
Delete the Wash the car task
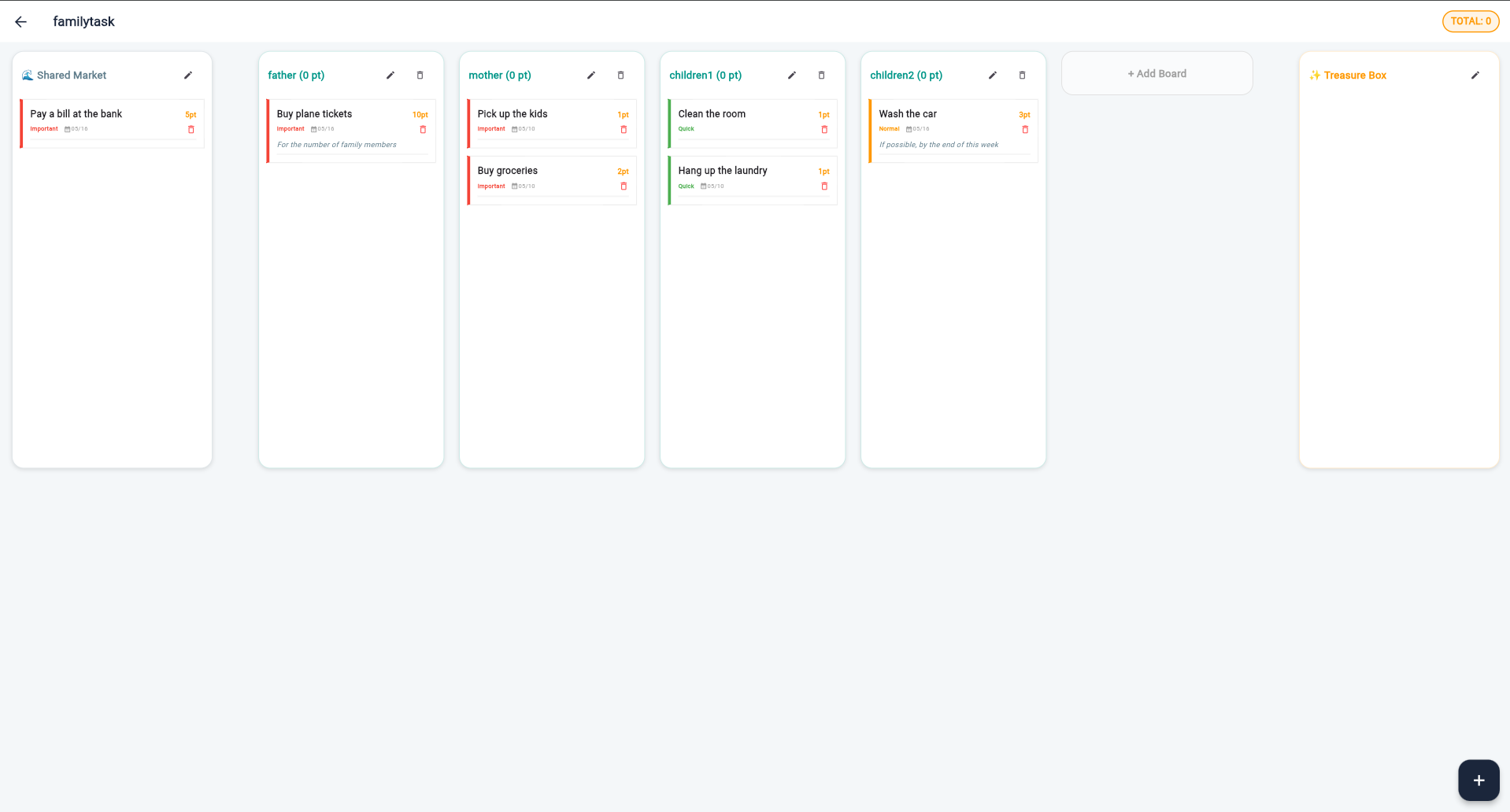[x=1025, y=130]
